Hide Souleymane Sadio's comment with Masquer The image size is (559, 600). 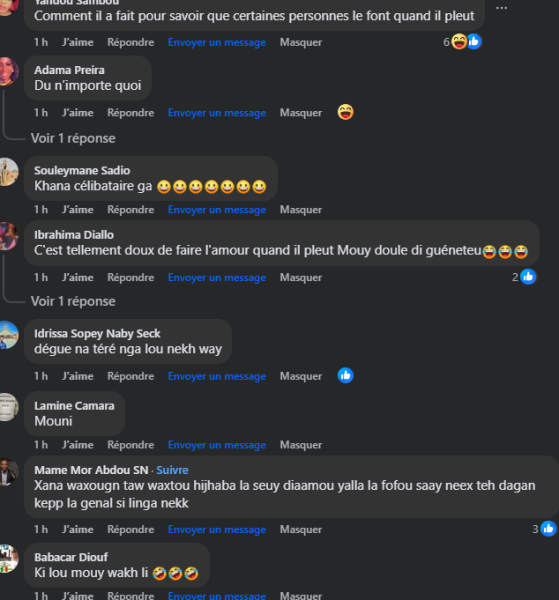tap(301, 210)
